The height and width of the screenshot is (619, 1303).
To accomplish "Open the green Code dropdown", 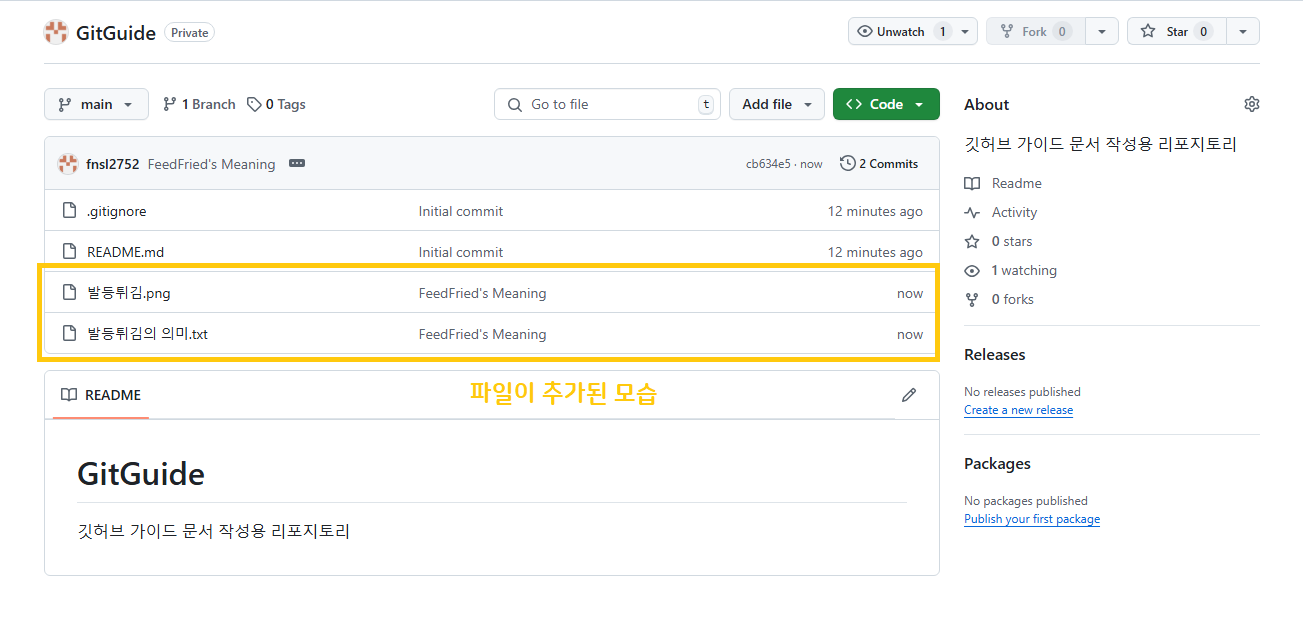I will pos(886,104).
